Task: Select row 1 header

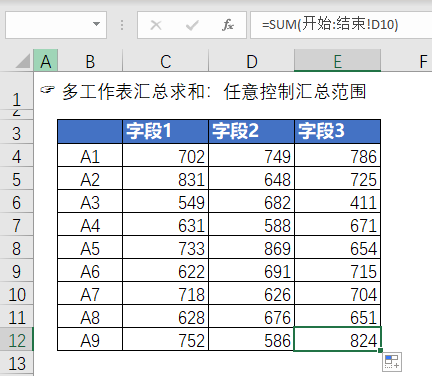Action: [17, 91]
